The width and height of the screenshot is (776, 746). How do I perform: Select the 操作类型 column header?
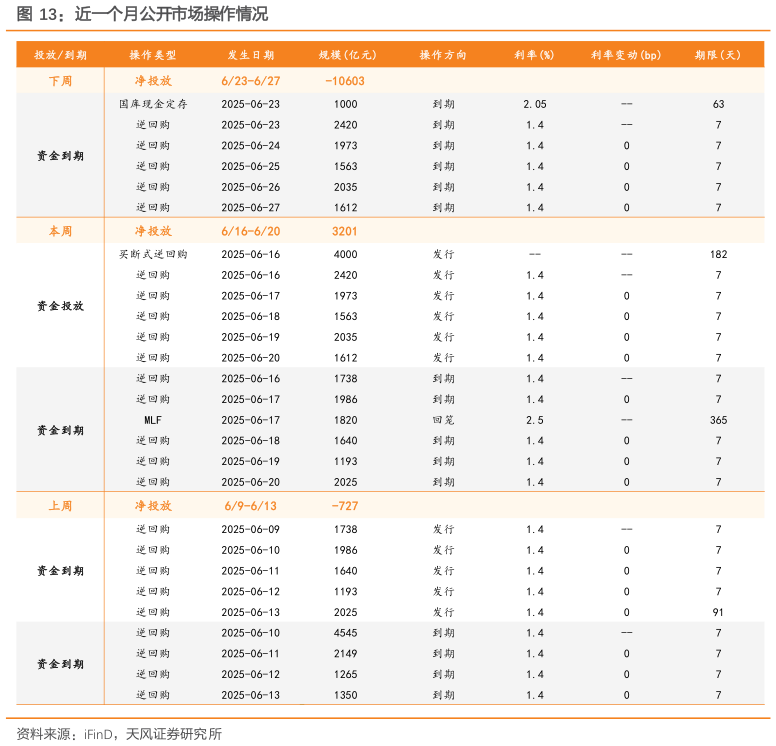pyautogui.click(x=153, y=56)
